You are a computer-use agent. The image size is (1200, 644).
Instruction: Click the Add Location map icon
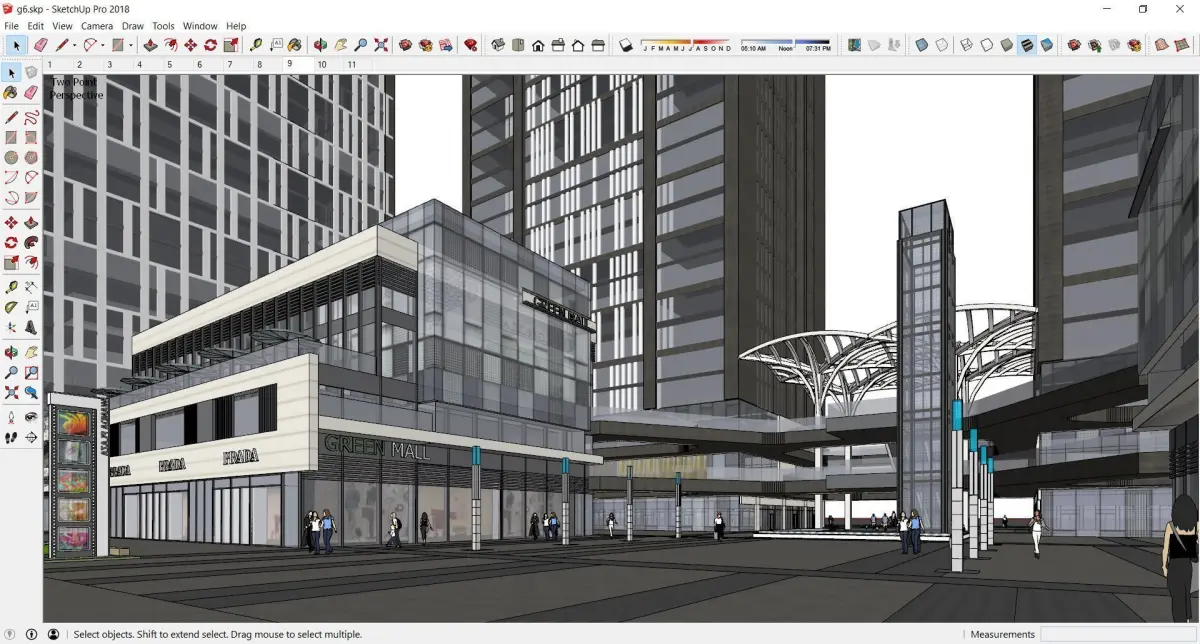[x=853, y=45]
